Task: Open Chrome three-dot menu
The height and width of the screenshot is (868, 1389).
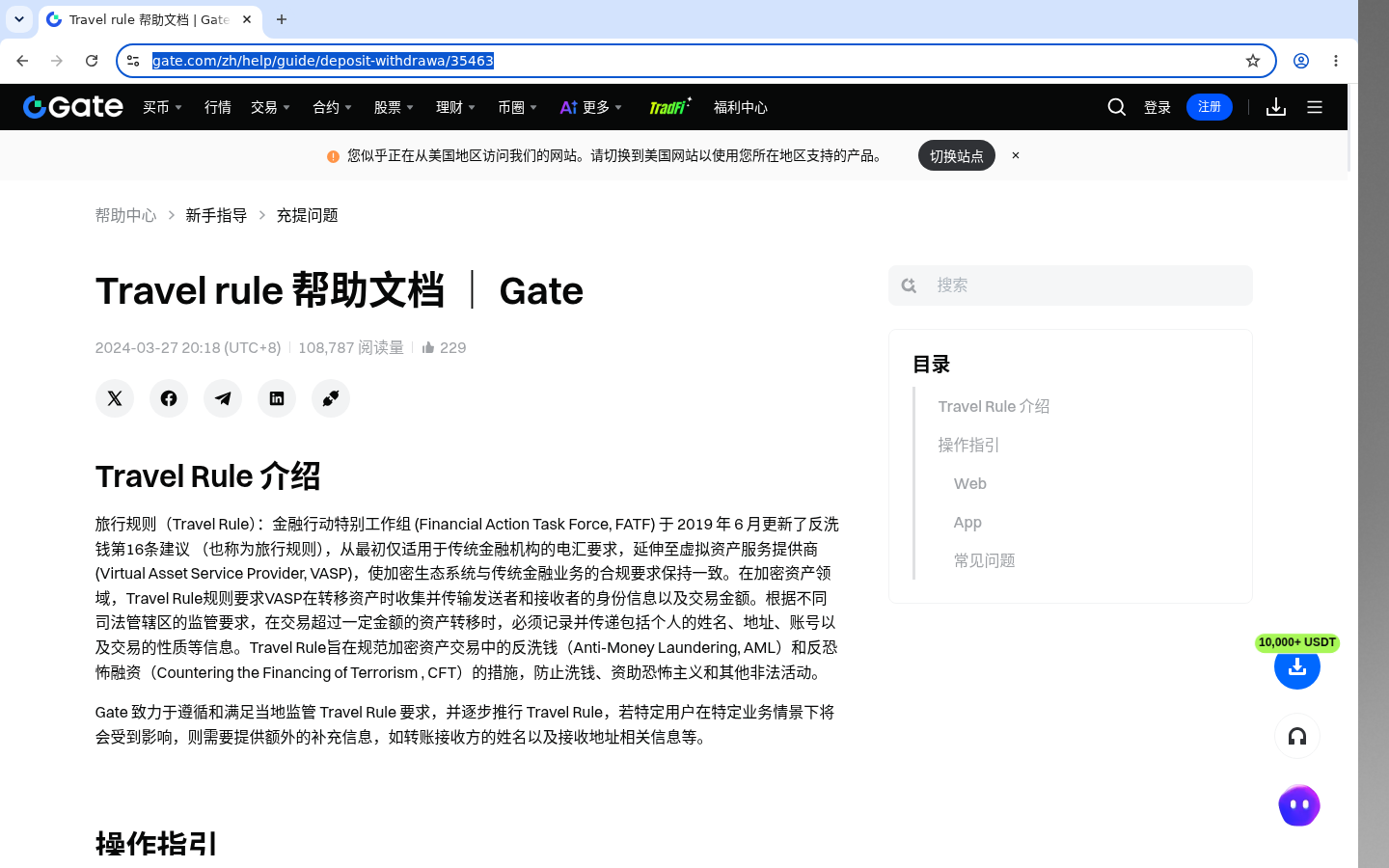Action: (1336, 61)
